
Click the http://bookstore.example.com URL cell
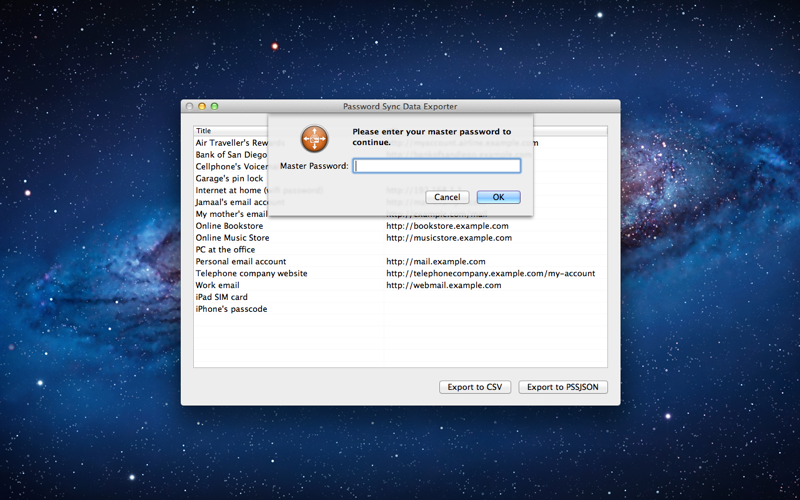[x=447, y=226]
